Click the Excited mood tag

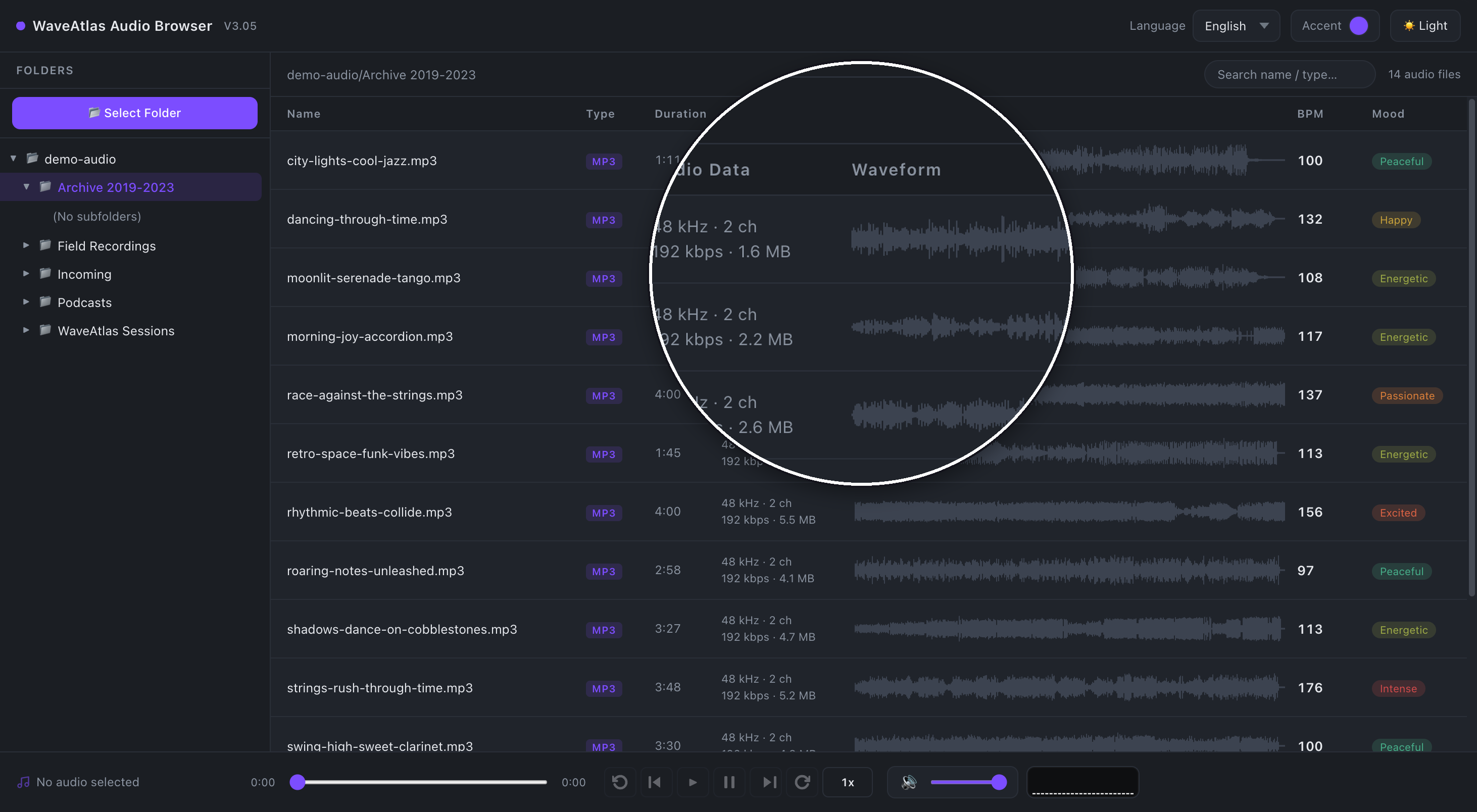click(1398, 513)
